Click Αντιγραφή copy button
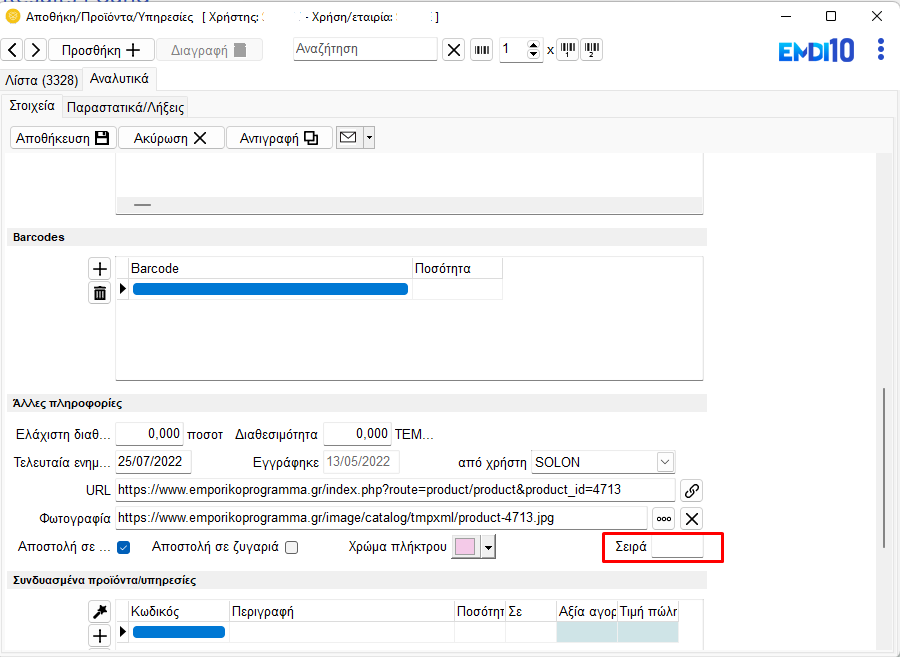The width and height of the screenshot is (900, 657). (279, 138)
